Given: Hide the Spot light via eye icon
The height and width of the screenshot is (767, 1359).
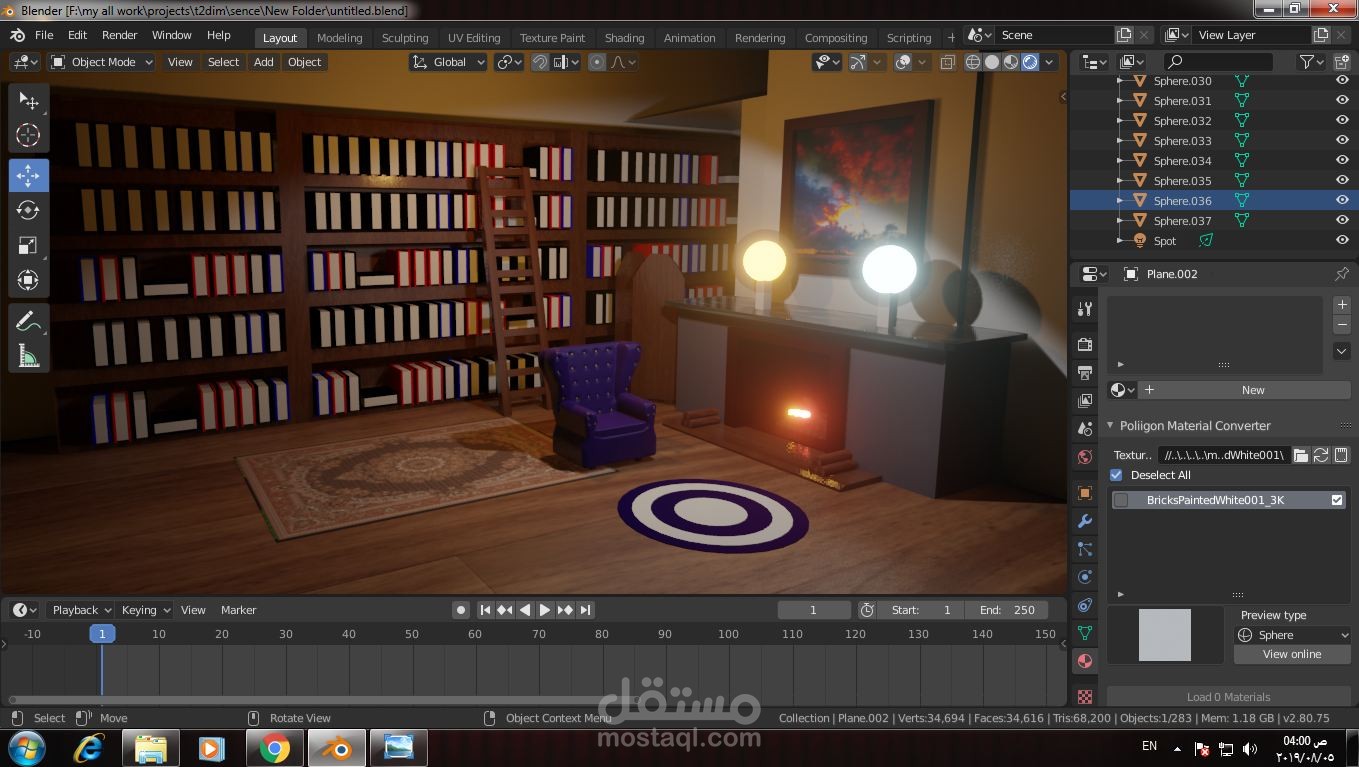Looking at the screenshot, I should click(x=1342, y=241).
